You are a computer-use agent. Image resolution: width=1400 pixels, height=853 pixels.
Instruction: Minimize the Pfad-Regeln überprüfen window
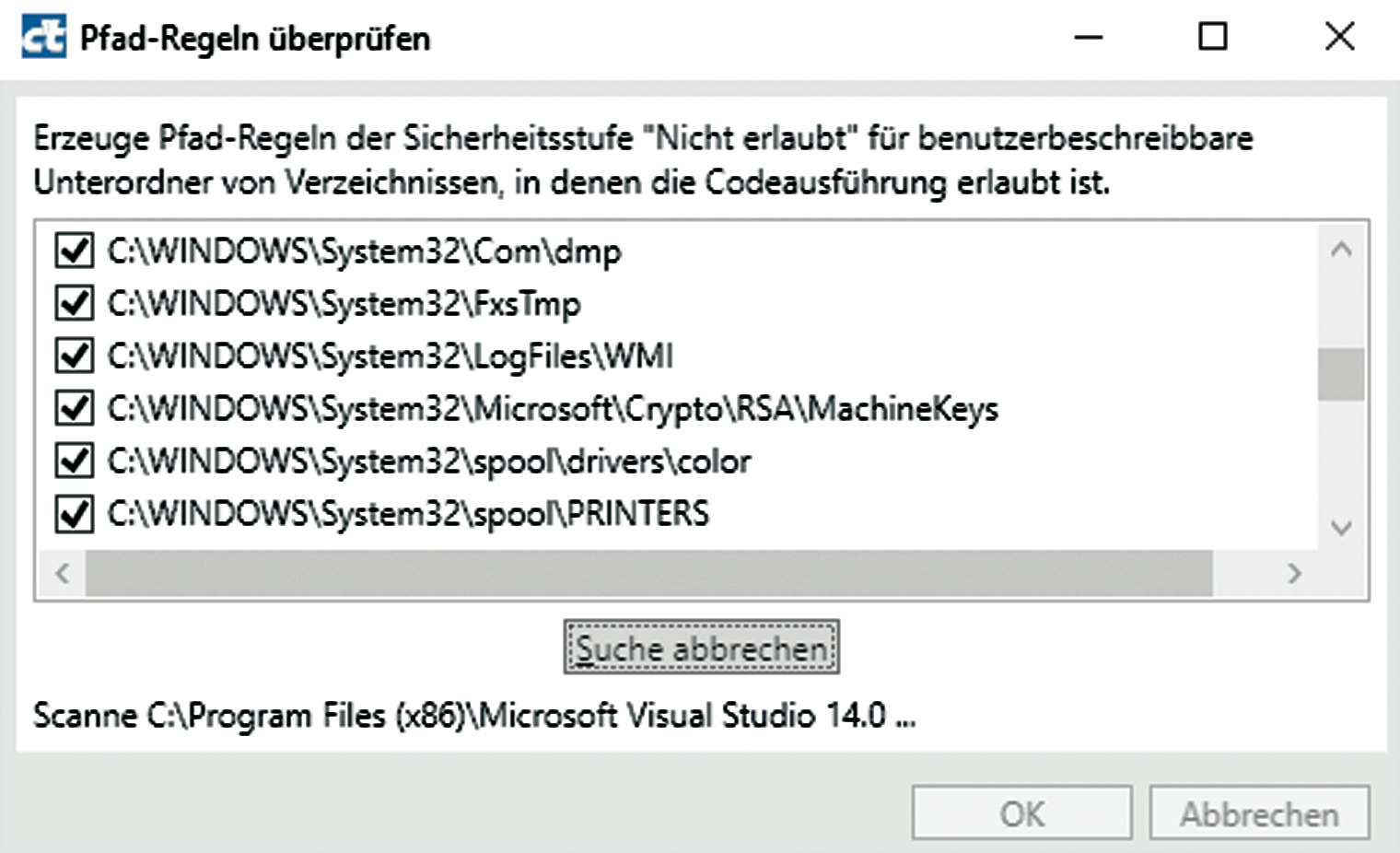click(x=1089, y=38)
